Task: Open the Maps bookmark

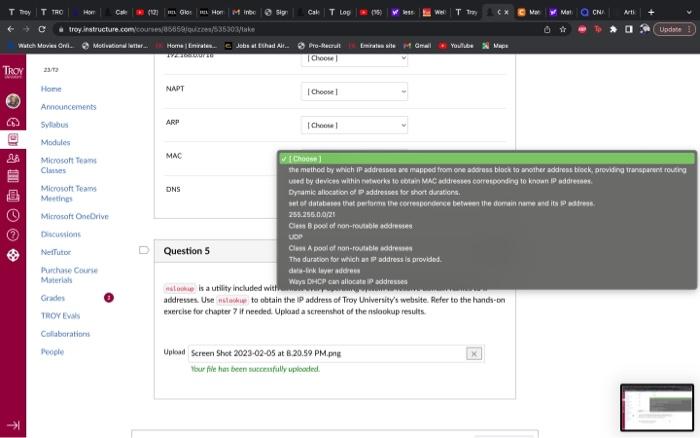Action: (495, 46)
